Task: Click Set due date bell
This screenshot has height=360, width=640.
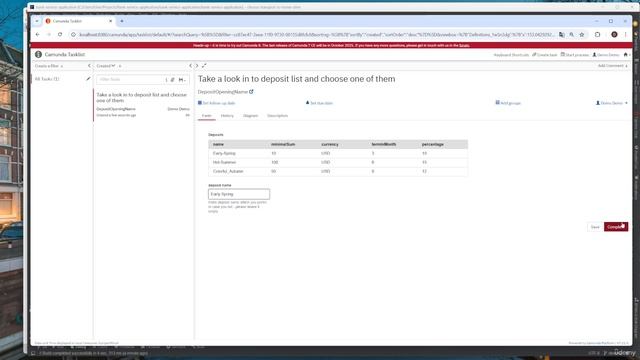Action: click(x=319, y=103)
